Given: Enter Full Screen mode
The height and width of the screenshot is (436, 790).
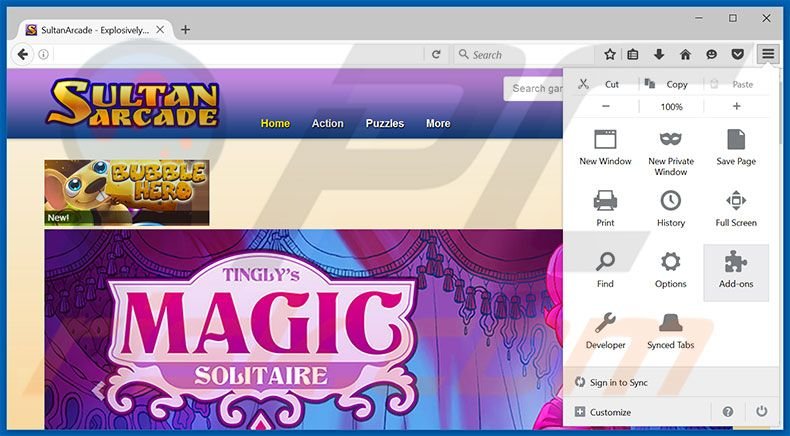Looking at the screenshot, I should 736,209.
